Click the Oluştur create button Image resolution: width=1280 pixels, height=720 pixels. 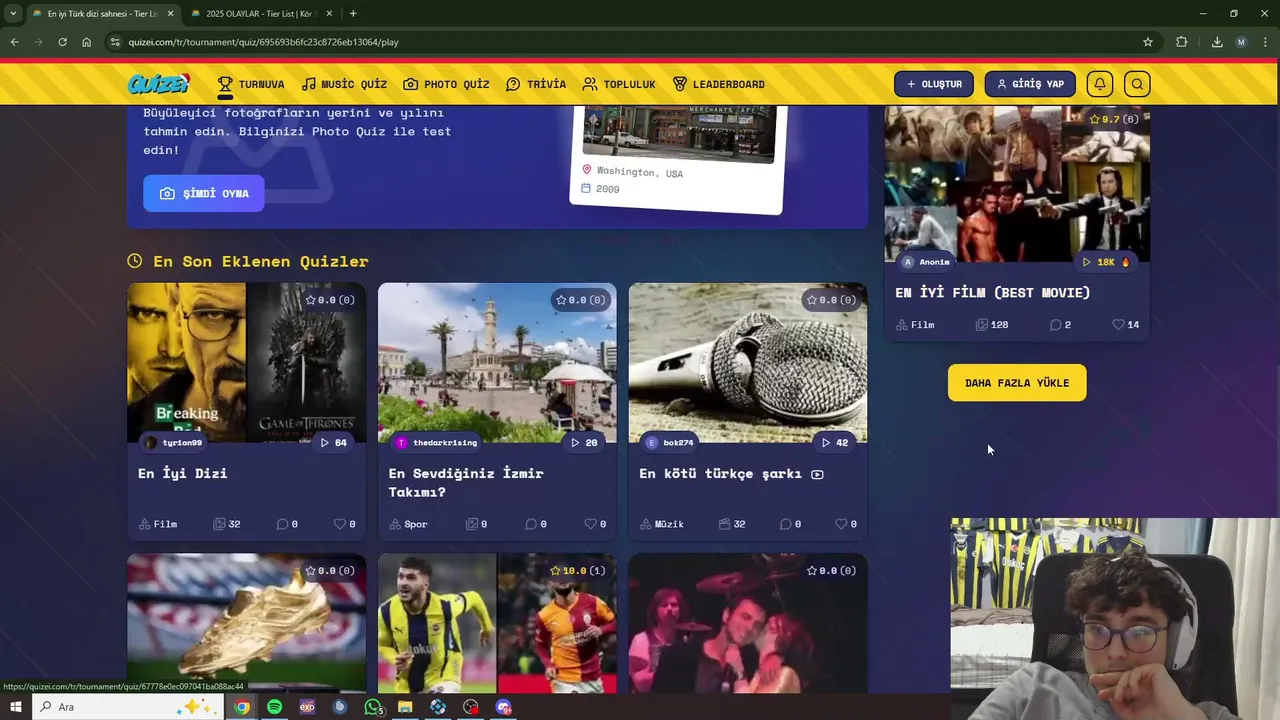(934, 84)
